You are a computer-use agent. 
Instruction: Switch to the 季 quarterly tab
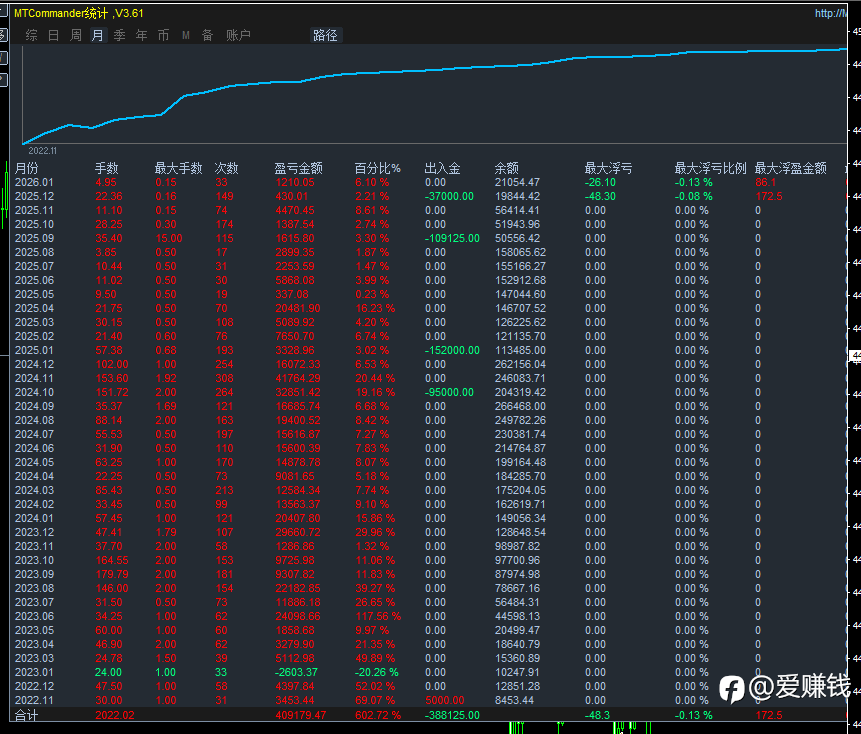pyautogui.click(x=119, y=35)
